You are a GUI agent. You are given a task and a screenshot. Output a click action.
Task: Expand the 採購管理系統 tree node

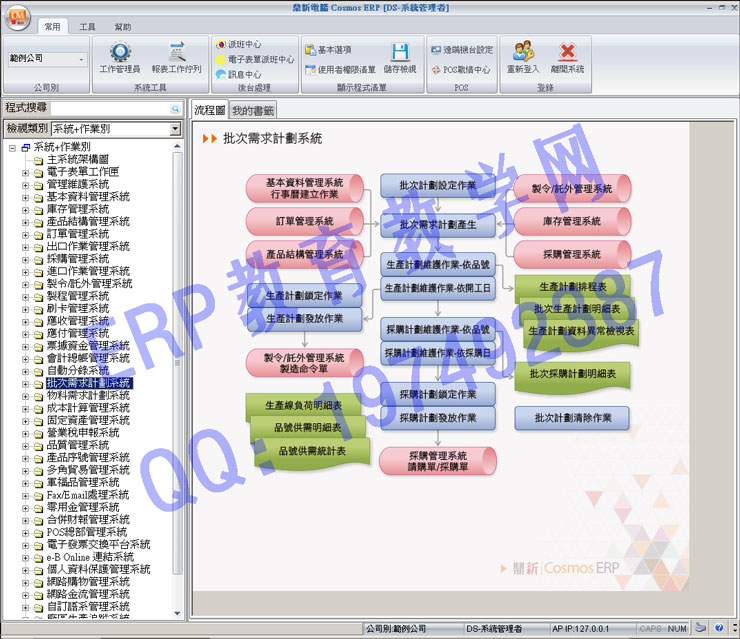tap(25, 260)
